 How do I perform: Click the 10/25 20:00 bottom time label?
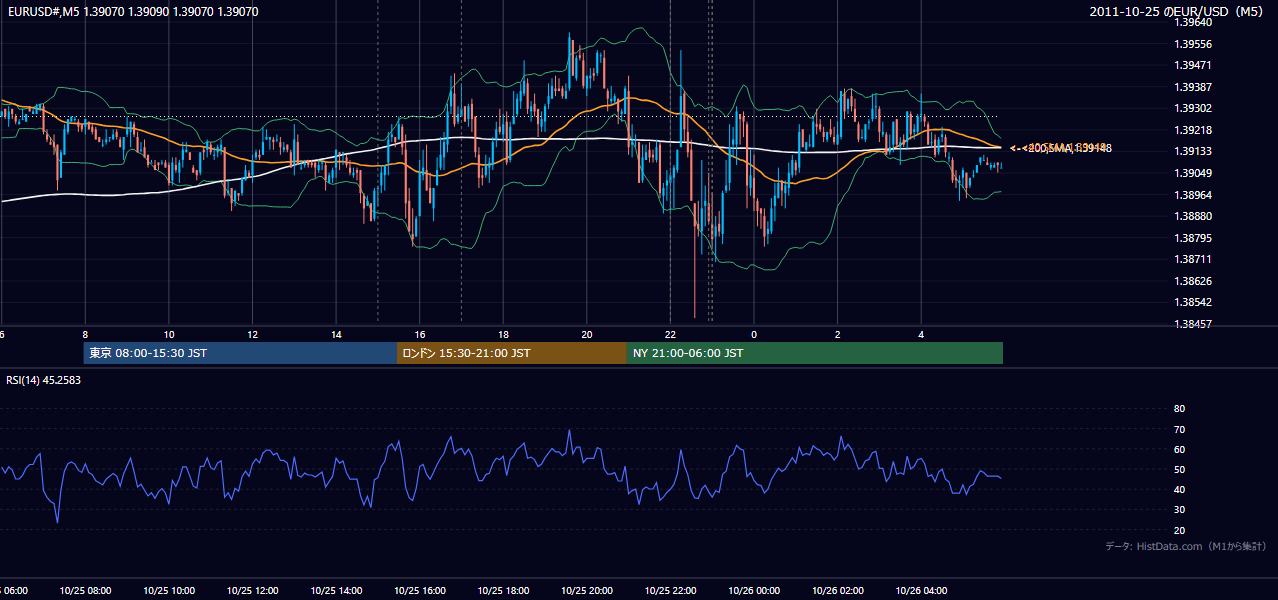587,591
